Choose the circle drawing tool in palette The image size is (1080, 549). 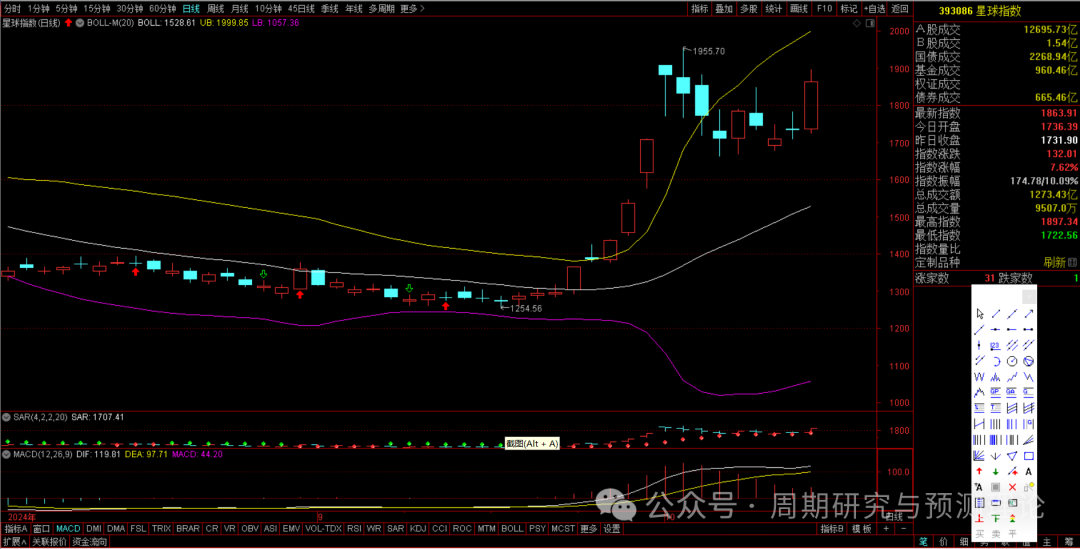click(1012, 360)
